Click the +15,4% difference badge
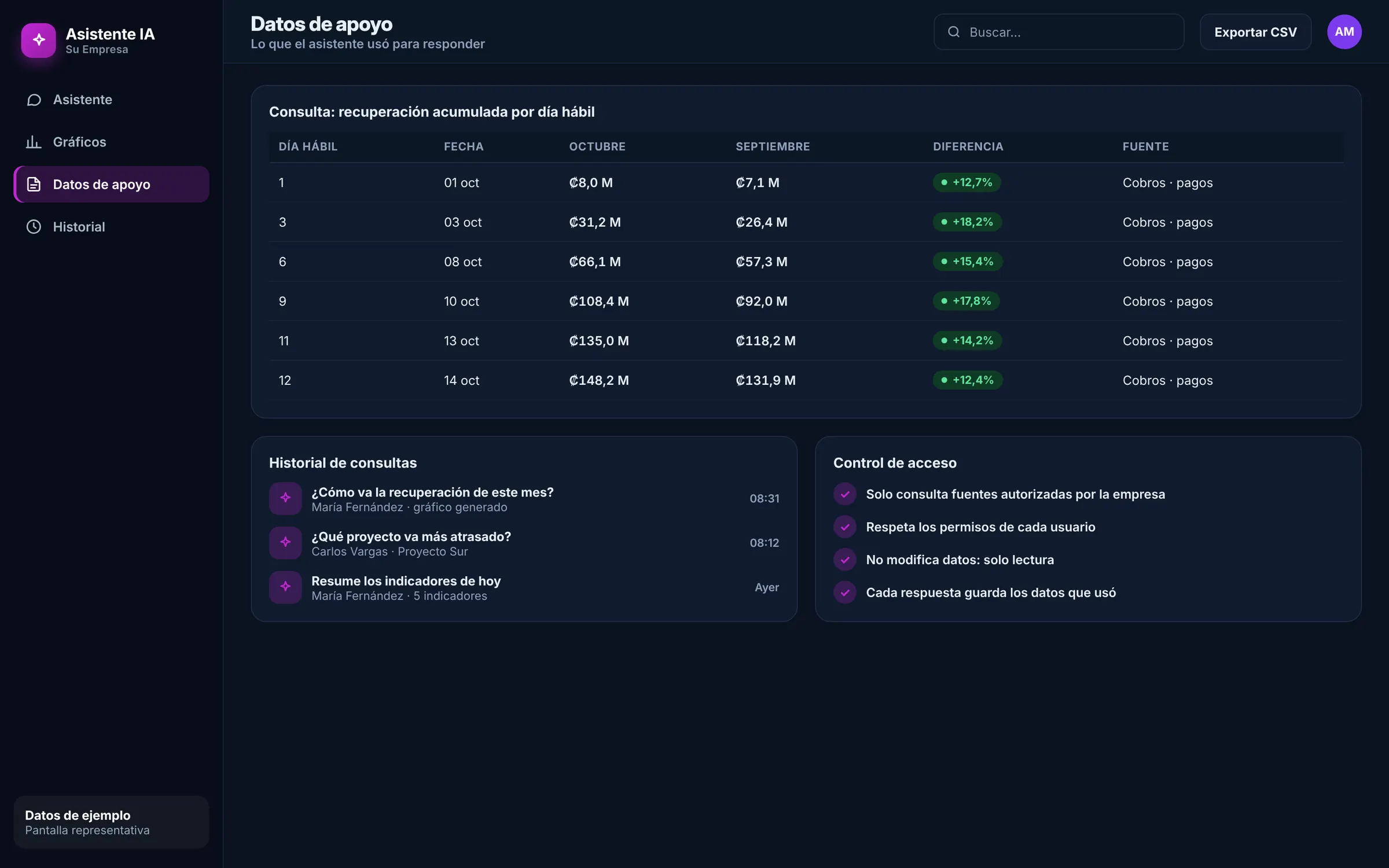Viewport: 1389px width, 868px height. (x=968, y=262)
